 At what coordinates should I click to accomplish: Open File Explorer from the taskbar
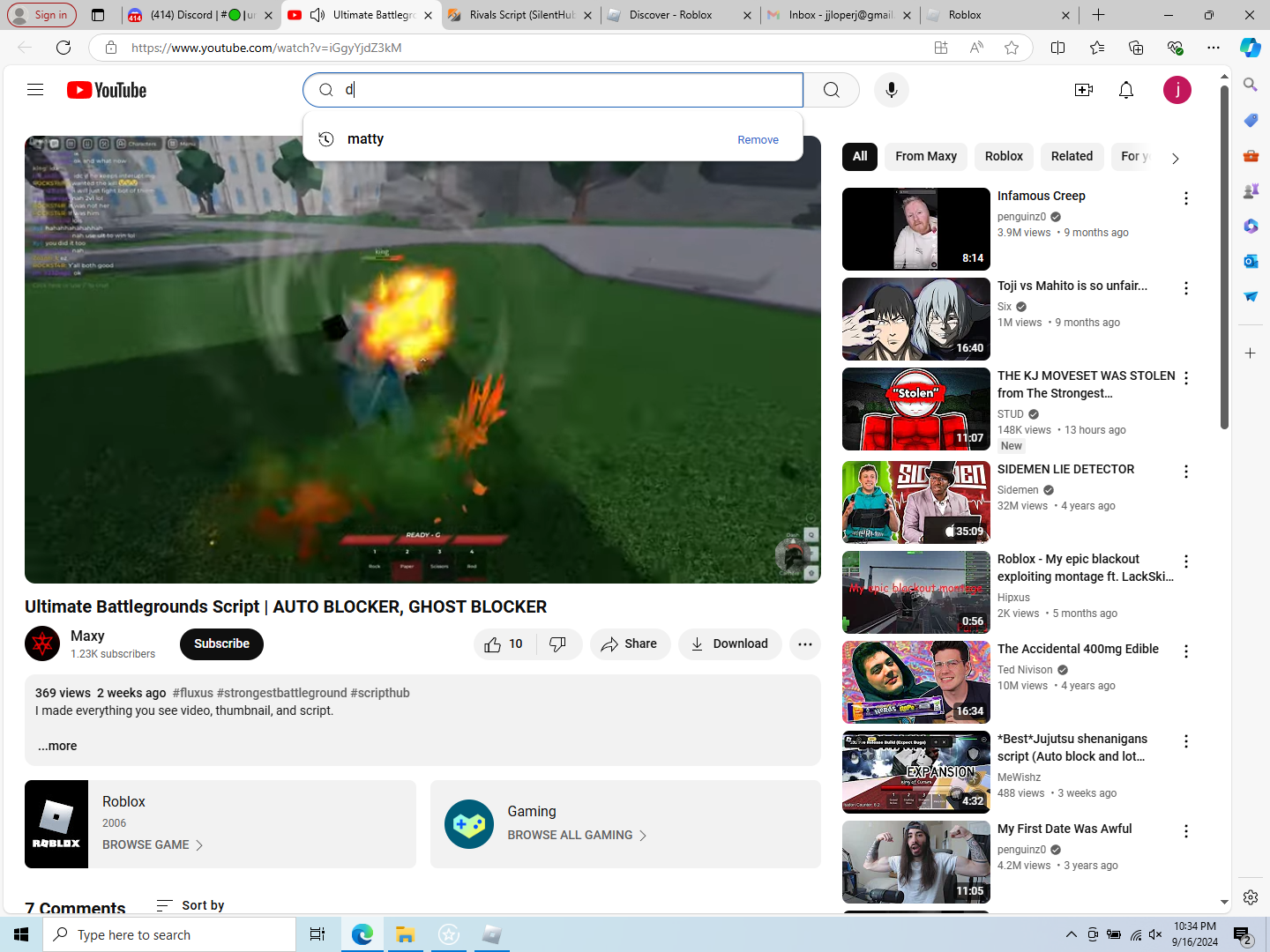[x=405, y=934]
